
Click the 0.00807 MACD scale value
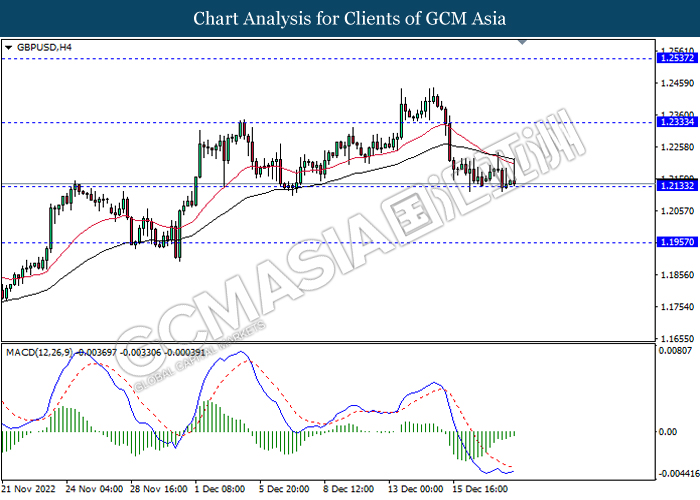pyautogui.click(x=675, y=351)
